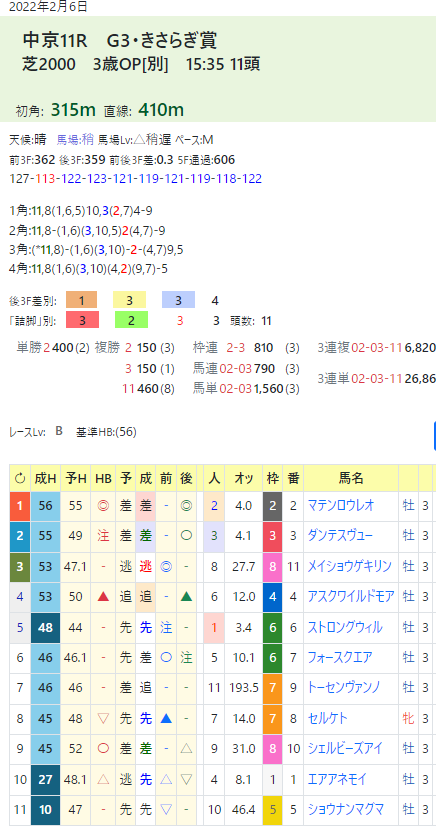Click the 4角 corner passing order
The width and height of the screenshot is (436, 834).
tap(89, 269)
